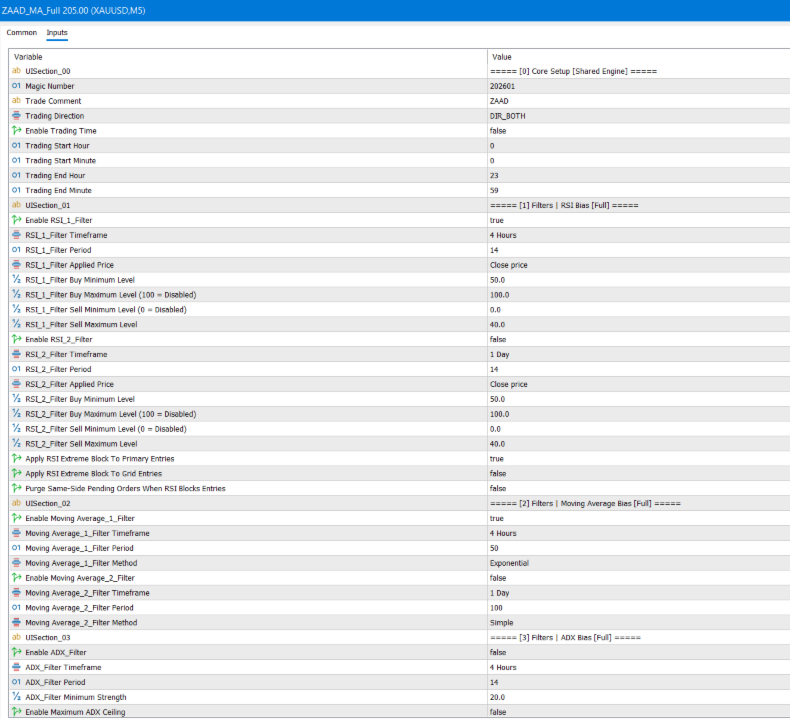Click the boolean icon beside Enable RSI_1_Filter

[17, 220]
